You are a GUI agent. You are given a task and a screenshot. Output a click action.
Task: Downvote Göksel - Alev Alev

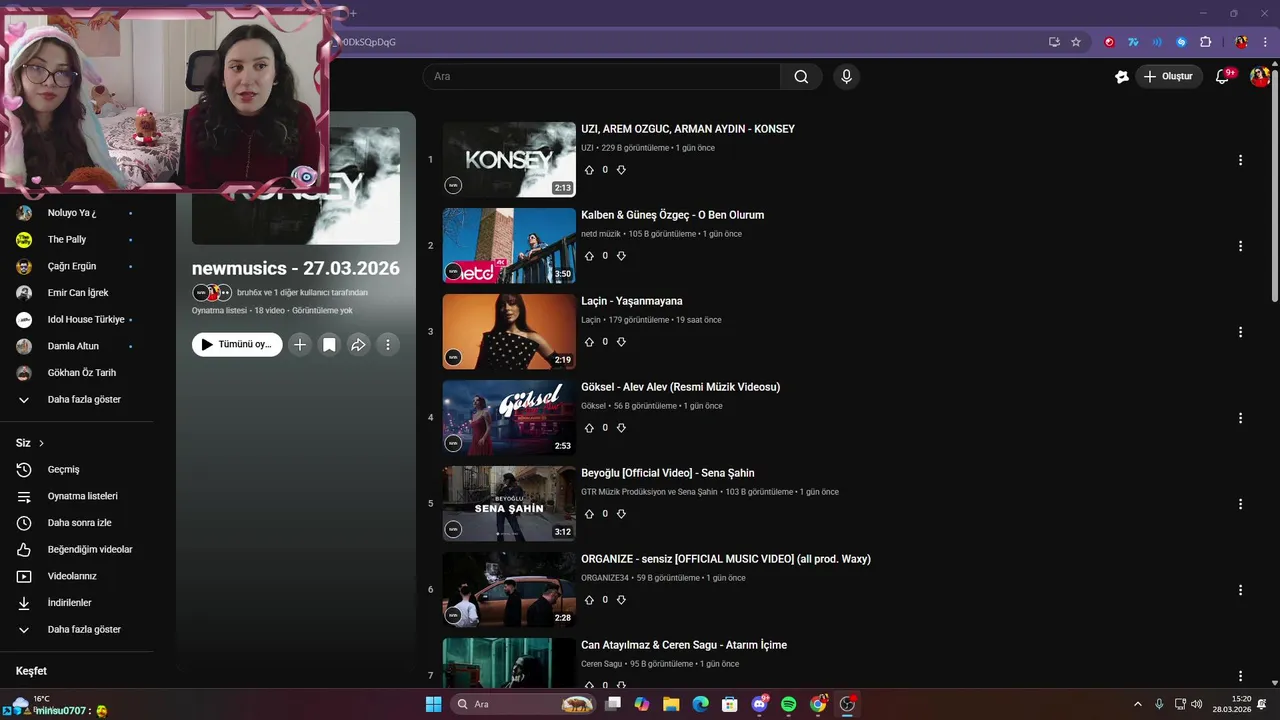point(621,428)
